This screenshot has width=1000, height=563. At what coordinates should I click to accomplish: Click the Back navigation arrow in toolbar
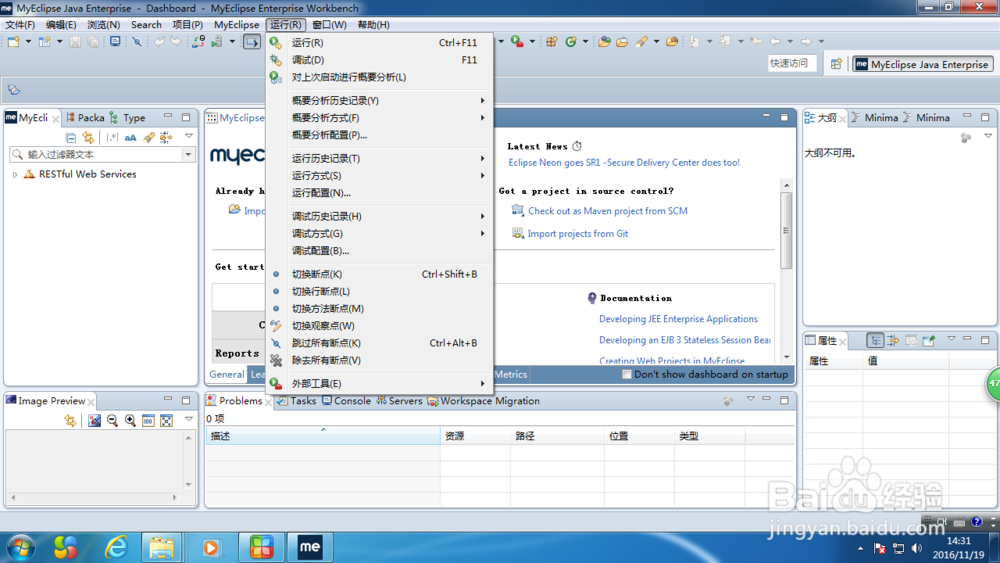pos(775,42)
